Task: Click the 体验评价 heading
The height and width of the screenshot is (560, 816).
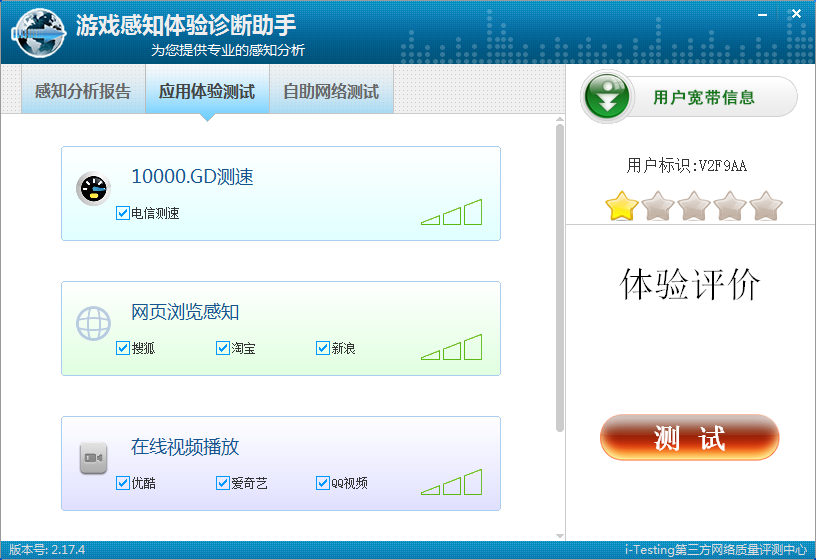Action: point(690,284)
